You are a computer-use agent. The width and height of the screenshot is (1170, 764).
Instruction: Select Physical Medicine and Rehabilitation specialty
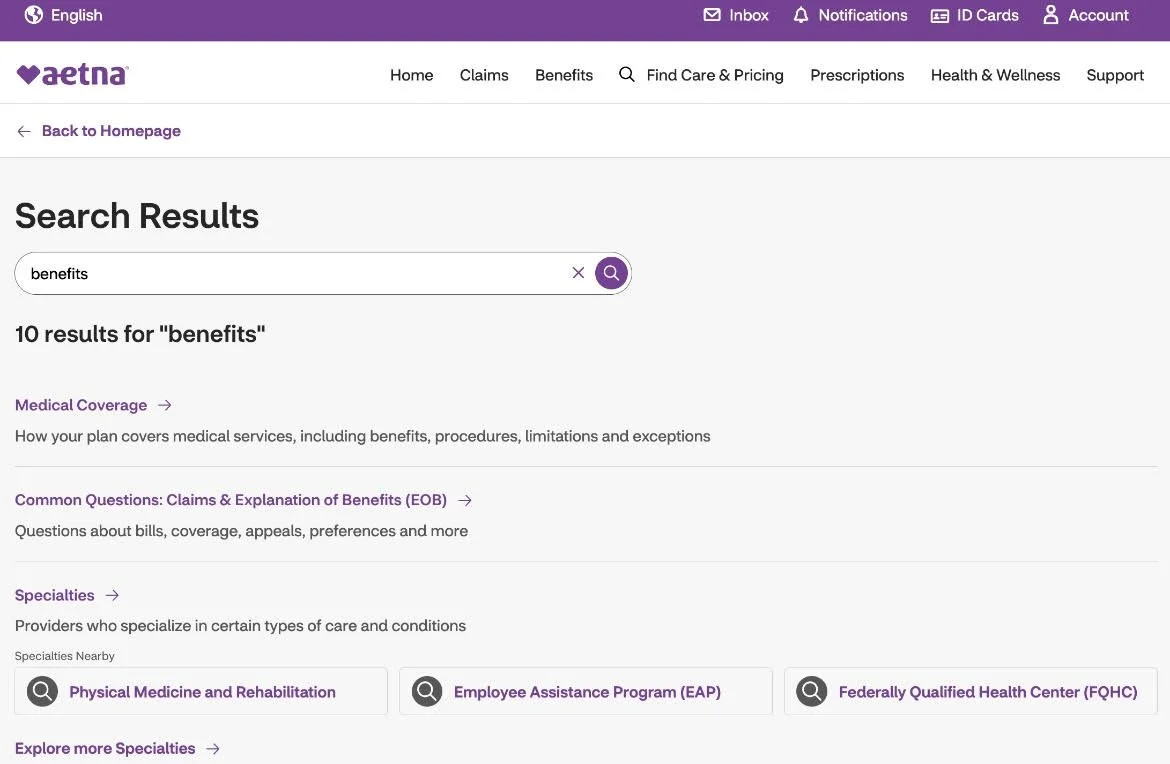202,692
